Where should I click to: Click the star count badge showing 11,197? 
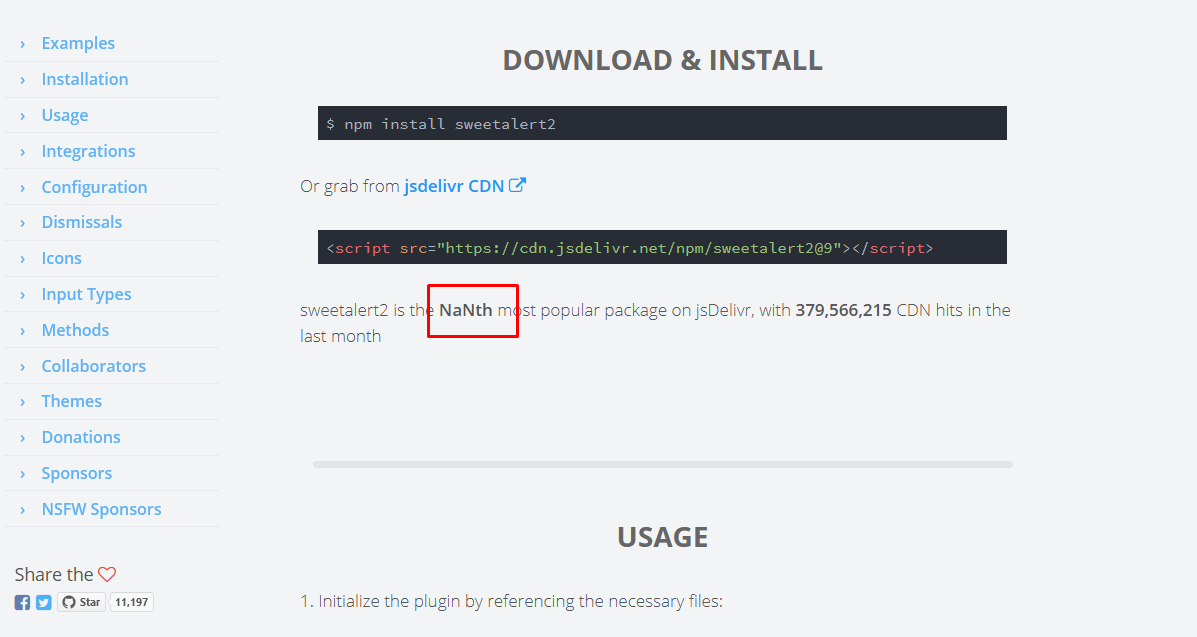pos(131,601)
